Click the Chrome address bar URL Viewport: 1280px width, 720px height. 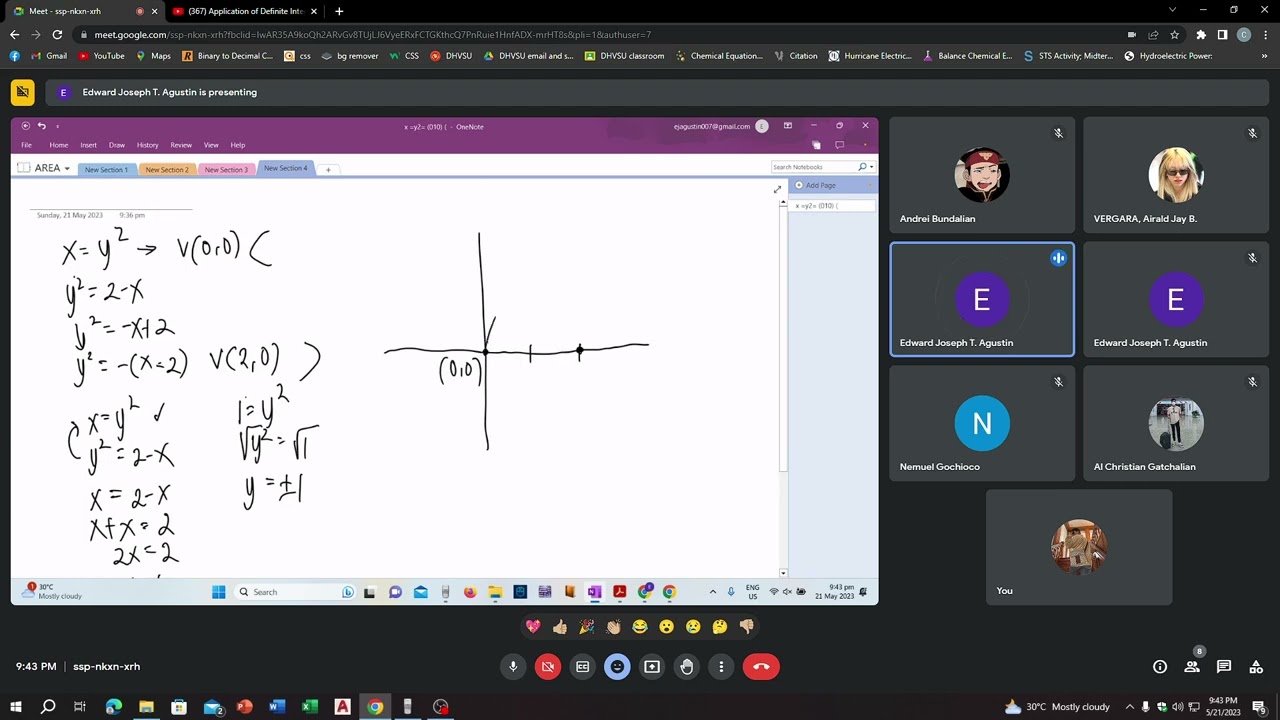[372, 34]
